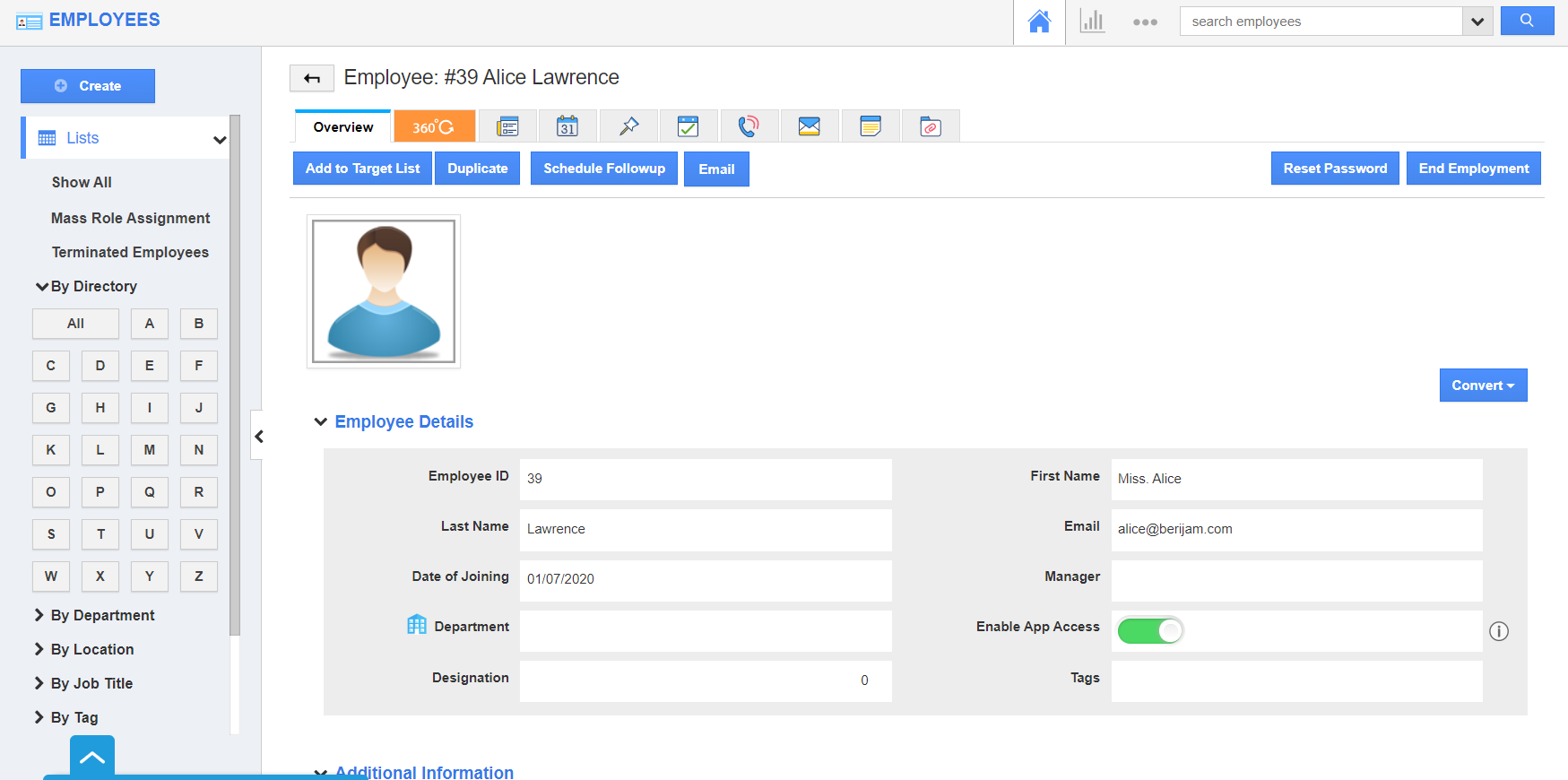1568x780 pixels.
Task: Select the Overview tab
Action: pos(343,127)
